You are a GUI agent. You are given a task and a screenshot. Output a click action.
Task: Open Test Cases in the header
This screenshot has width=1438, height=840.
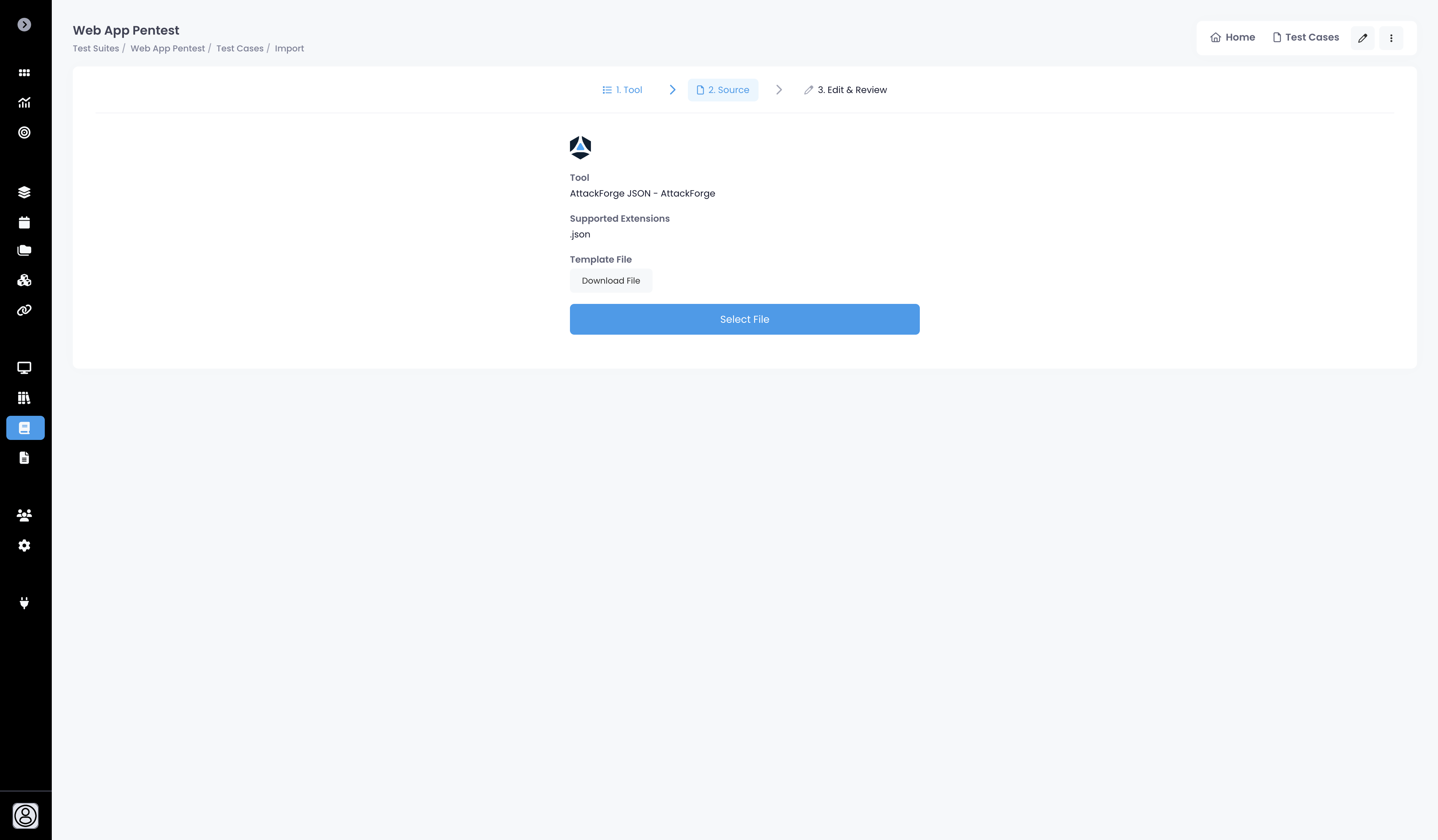click(1306, 38)
